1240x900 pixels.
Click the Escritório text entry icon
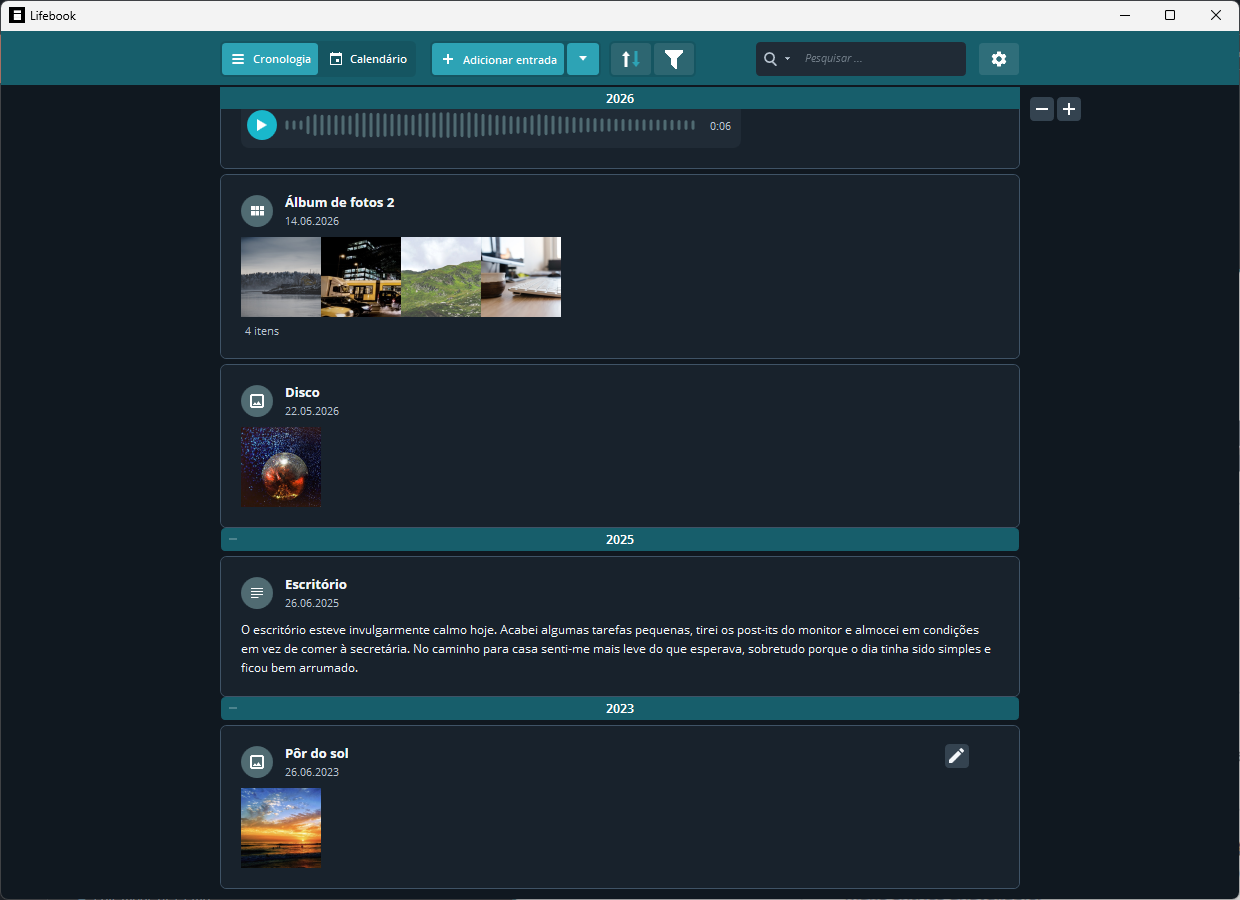pos(257,593)
